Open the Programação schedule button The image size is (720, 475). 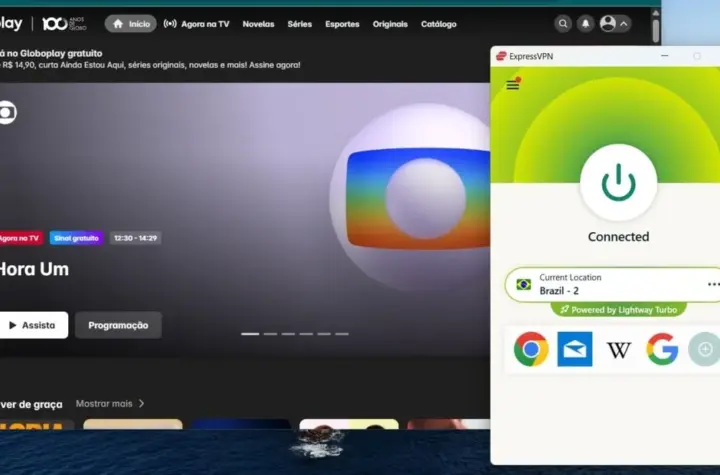[118, 325]
